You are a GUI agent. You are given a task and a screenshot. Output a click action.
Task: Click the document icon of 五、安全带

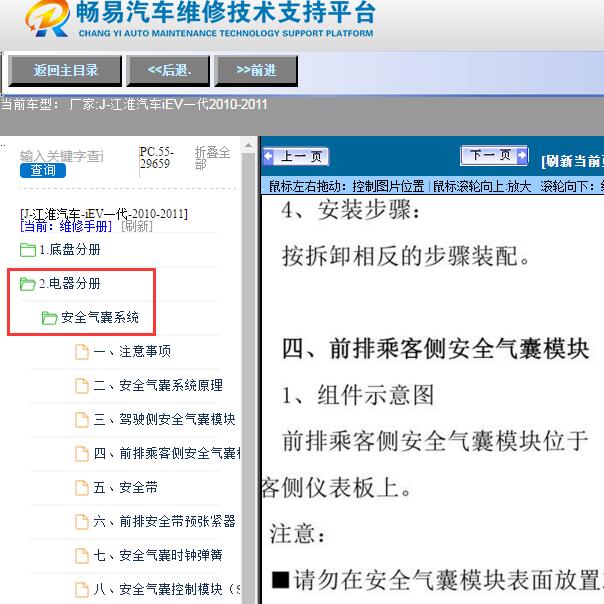click(x=82, y=488)
